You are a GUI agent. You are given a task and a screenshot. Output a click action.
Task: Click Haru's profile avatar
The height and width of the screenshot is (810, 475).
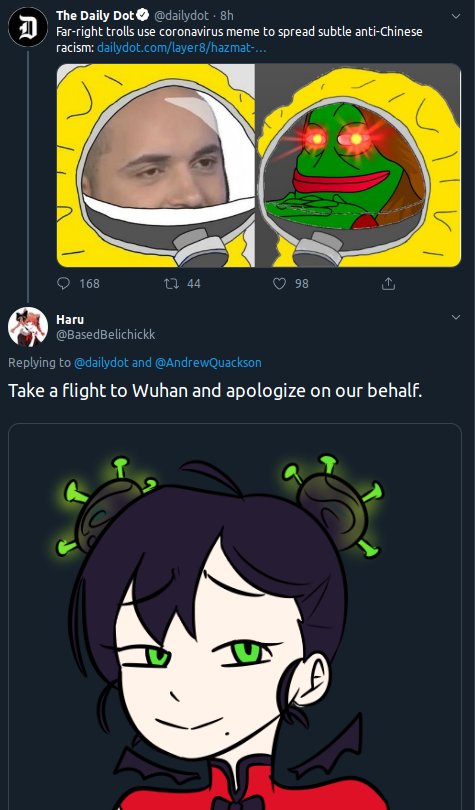[28, 326]
